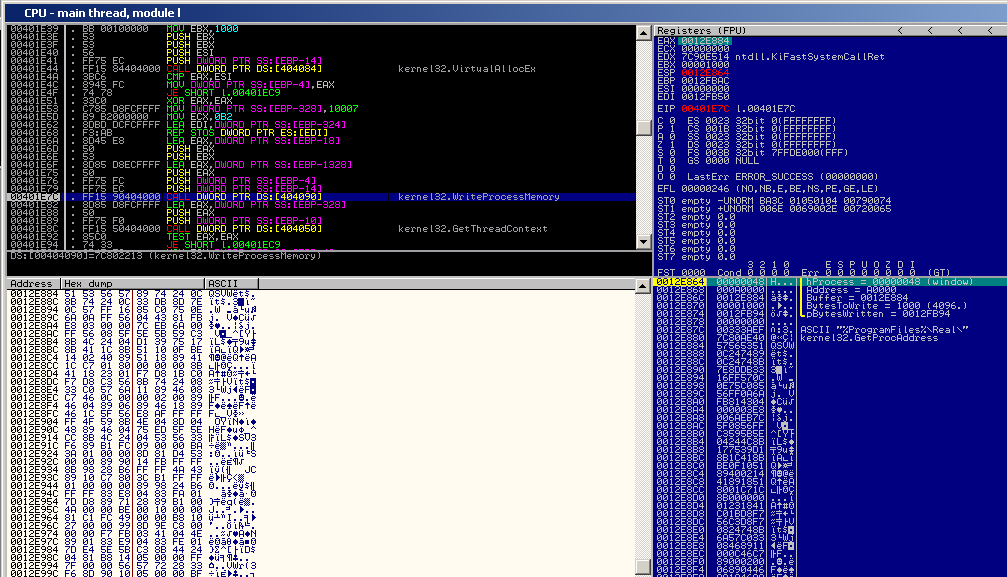Click the ASCII column header in dump pane
Viewport: 1007px width, 577px height.
[222, 284]
